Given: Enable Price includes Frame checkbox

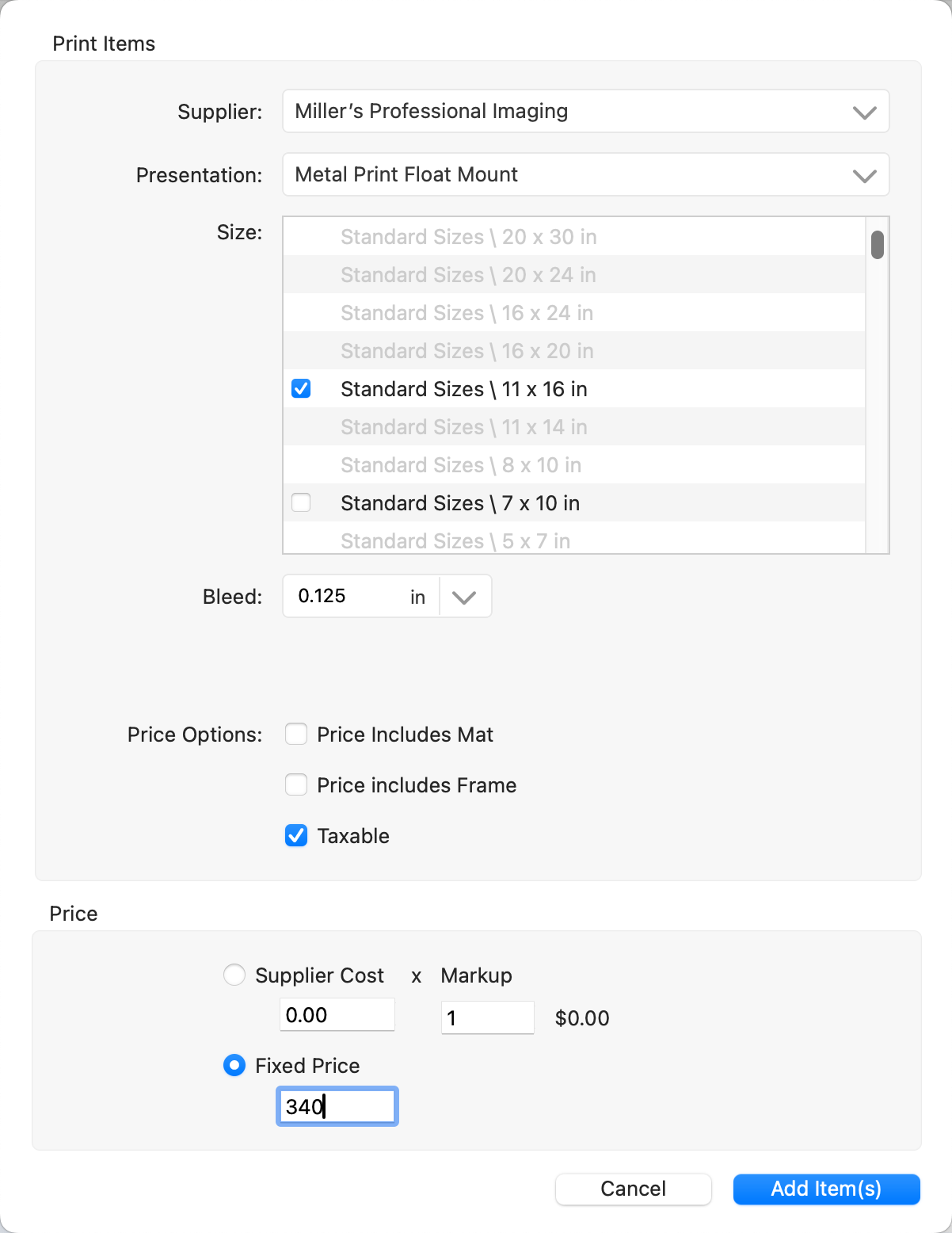Looking at the screenshot, I should tap(296, 785).
